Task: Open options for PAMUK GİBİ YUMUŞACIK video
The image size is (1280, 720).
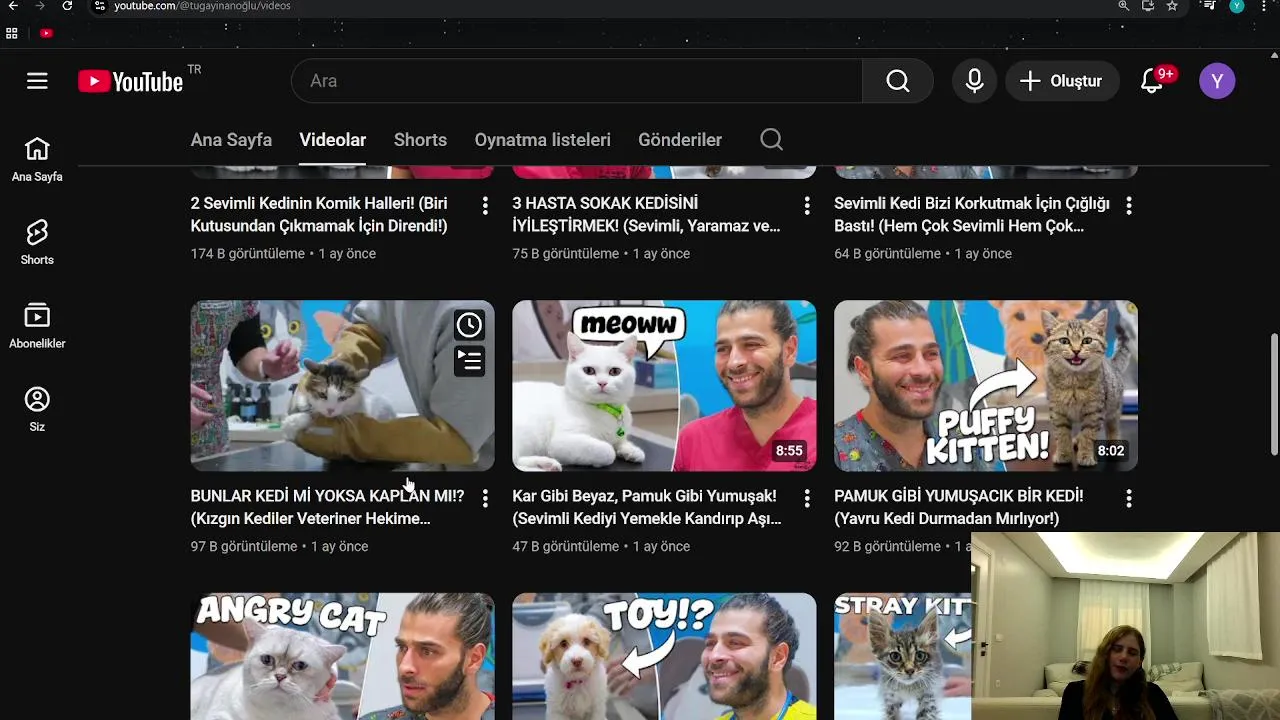Action: click(x=1129, y=498)
